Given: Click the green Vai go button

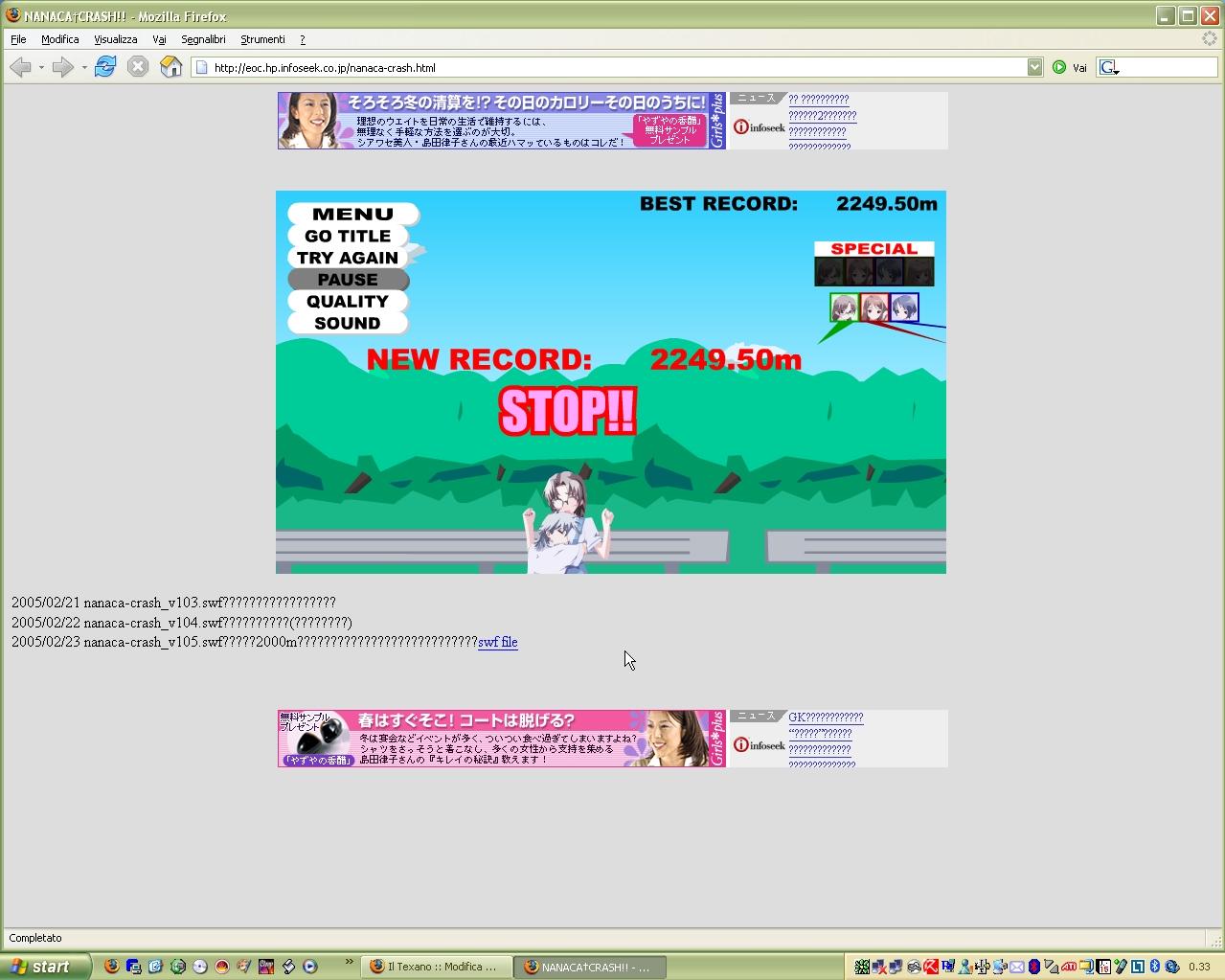Looking at the screenshot, I should (x=1069, y=67).
